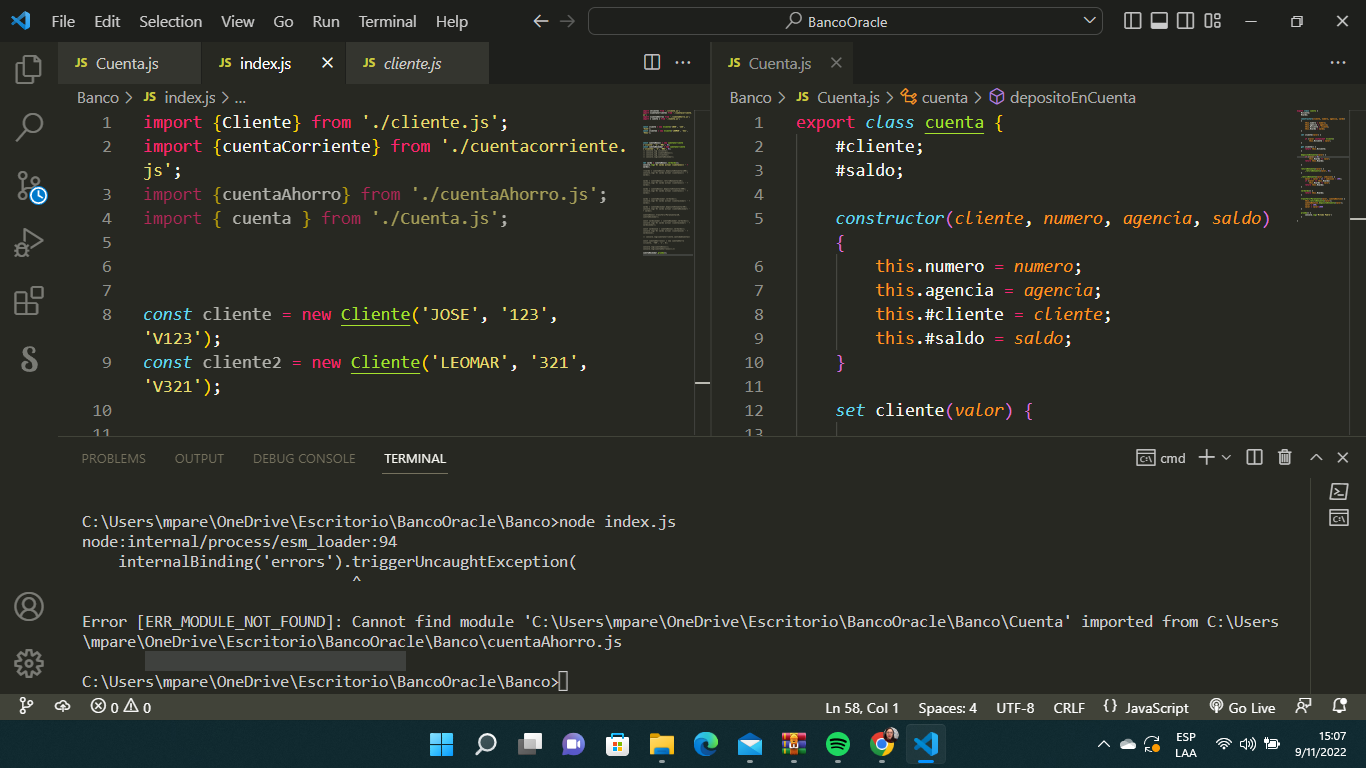Open the Go menu

point(283,21)
